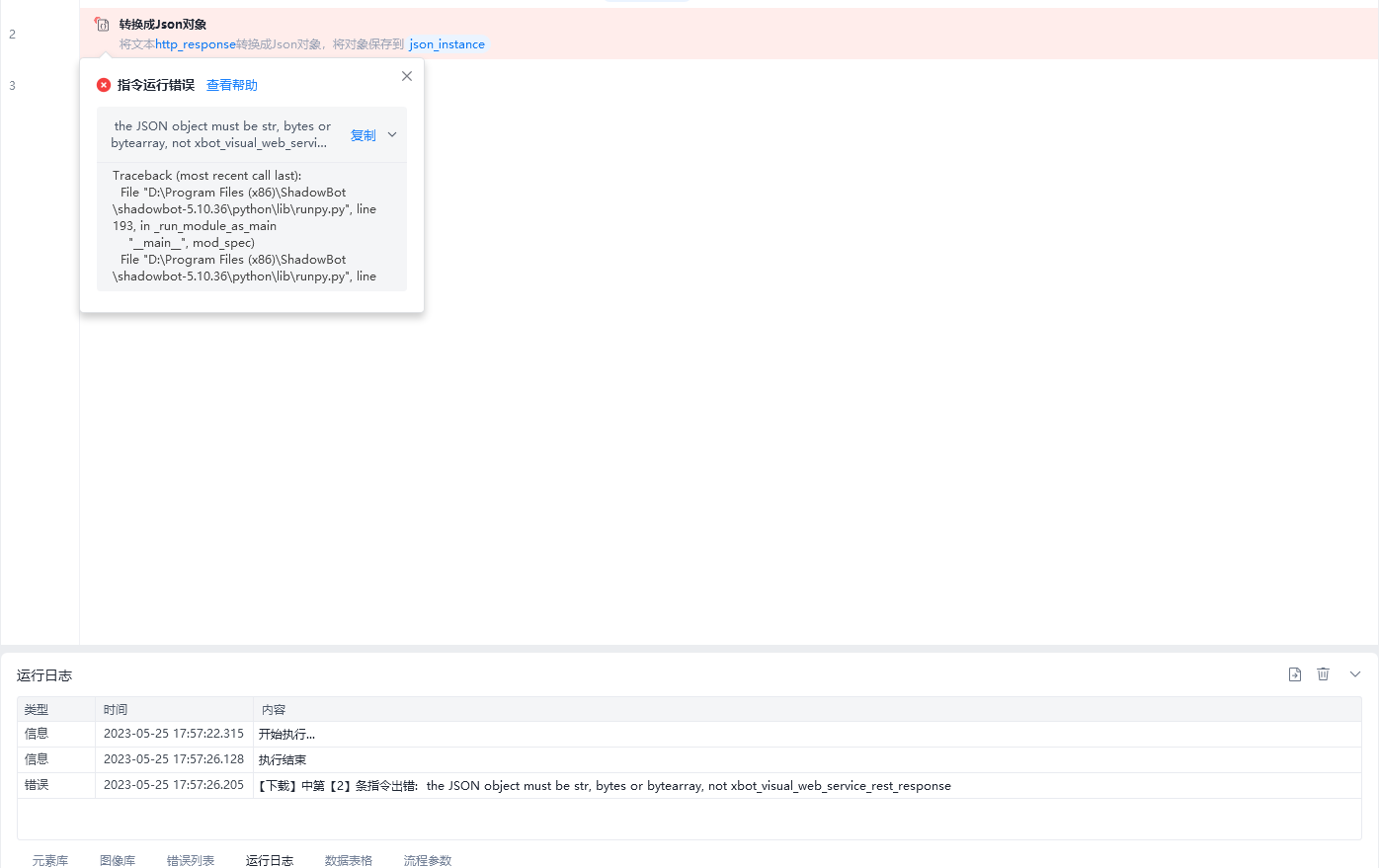
Task: Select the 运行日志 tab
Action: (x=270, y=860)
